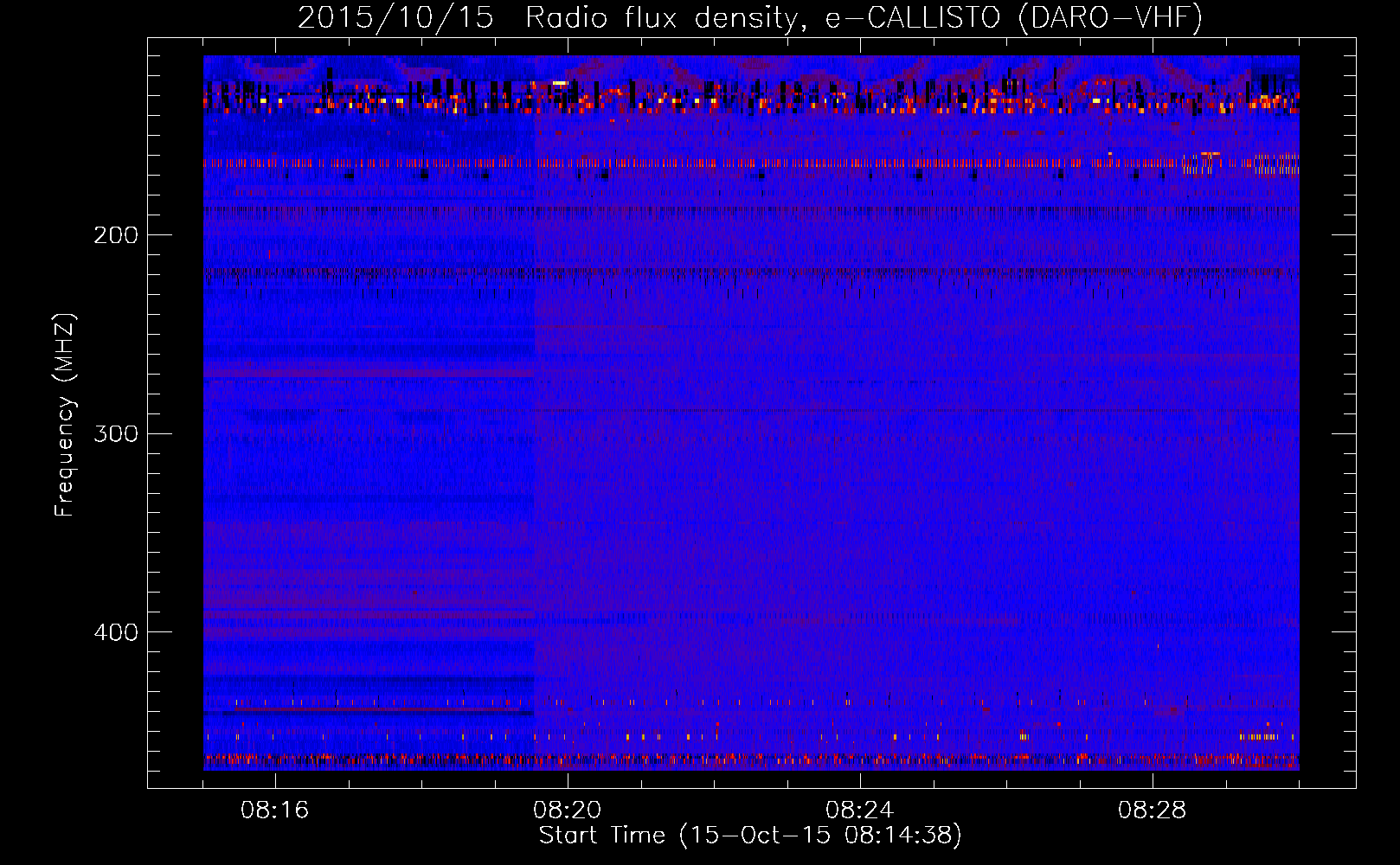Click the '200' frequency tick label
The width and height of the screenshot is (1400, 865).
click(116, 235)
